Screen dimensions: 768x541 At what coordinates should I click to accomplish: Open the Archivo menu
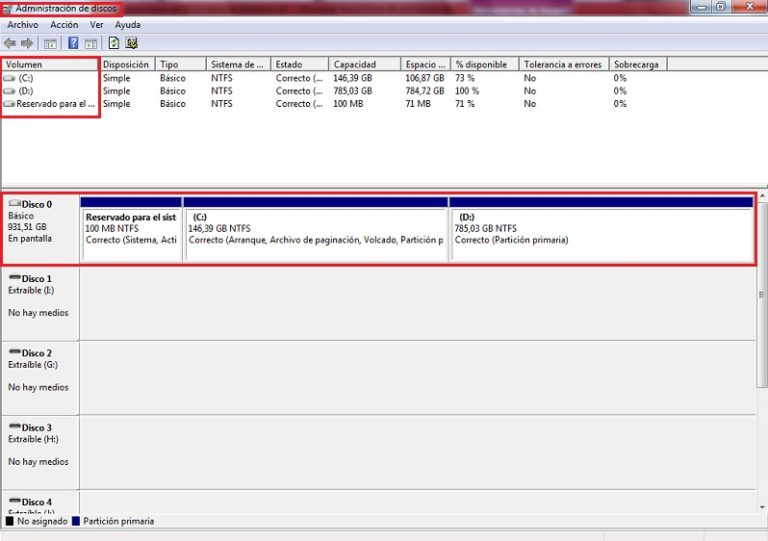coord(23,24)
